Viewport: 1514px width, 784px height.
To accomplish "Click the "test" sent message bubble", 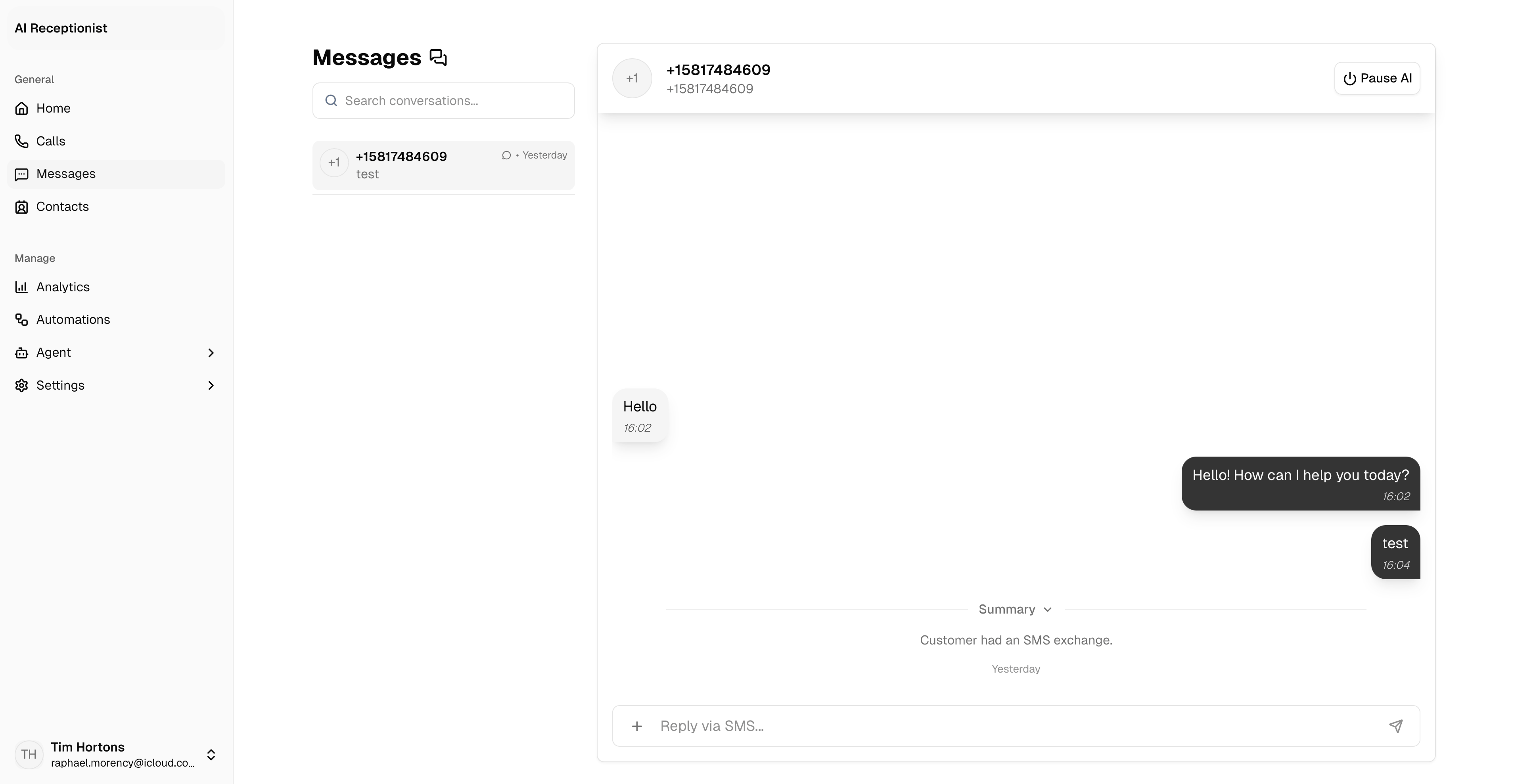I will click(x=1395, y=552).
